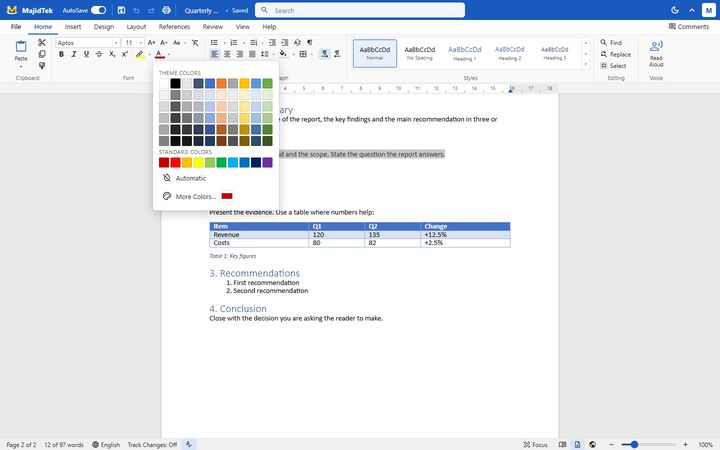Open the borders dropdown arrow
This screenshot has height=450, width=720.
[x=312, y=55]
